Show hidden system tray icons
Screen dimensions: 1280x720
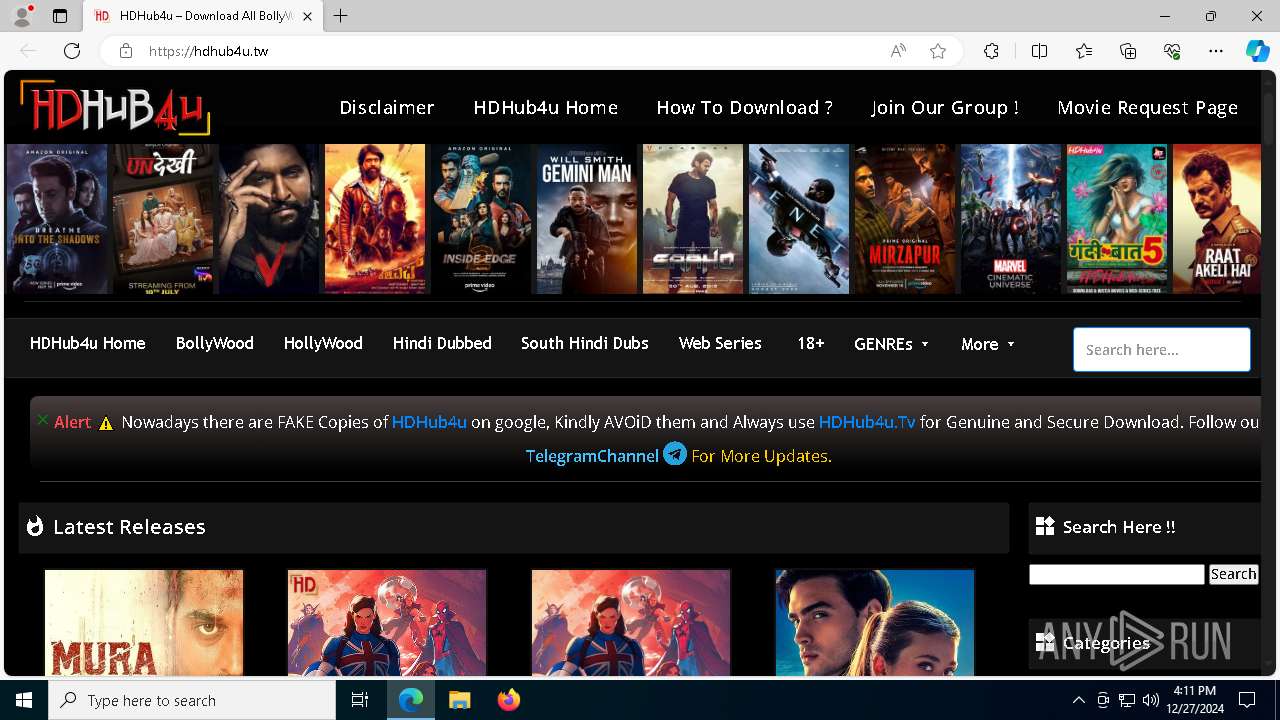(1078, 700)
